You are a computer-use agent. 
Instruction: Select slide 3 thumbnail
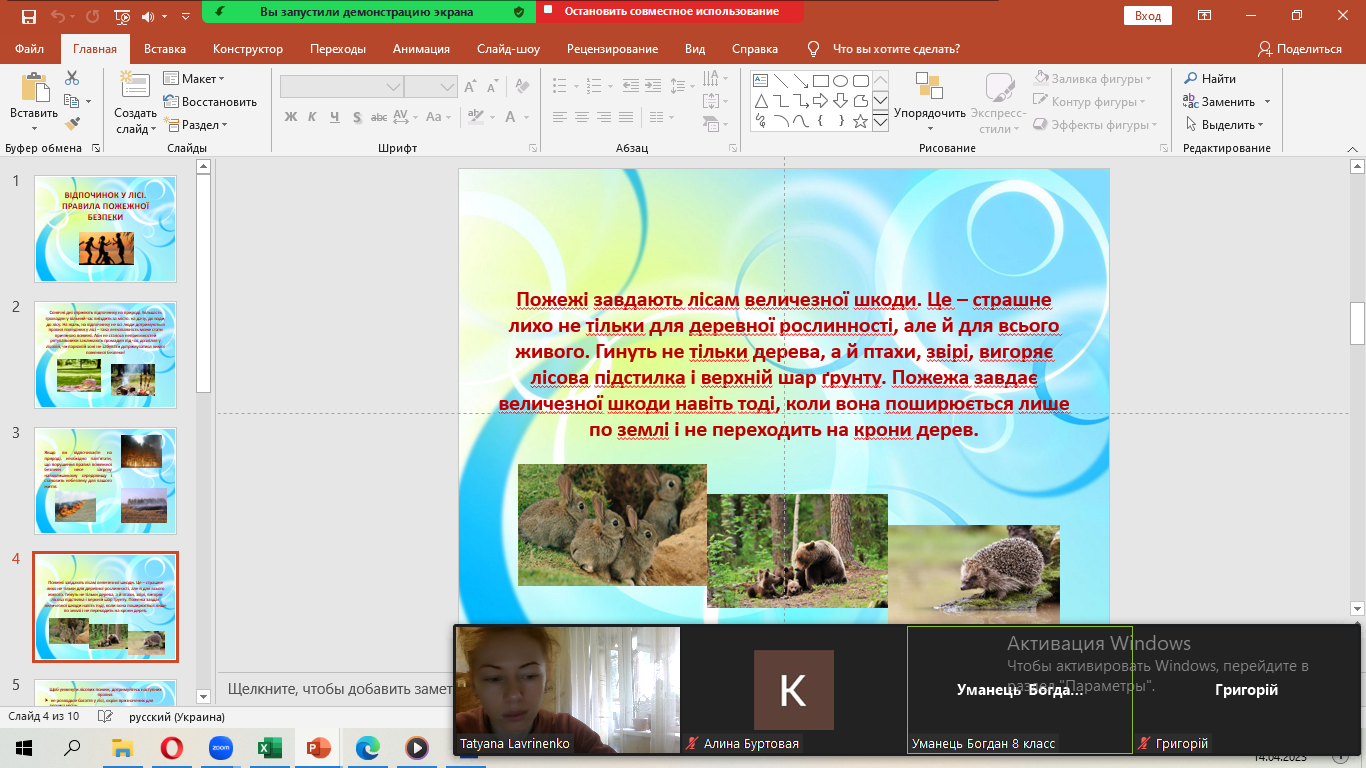click(105, 481)
